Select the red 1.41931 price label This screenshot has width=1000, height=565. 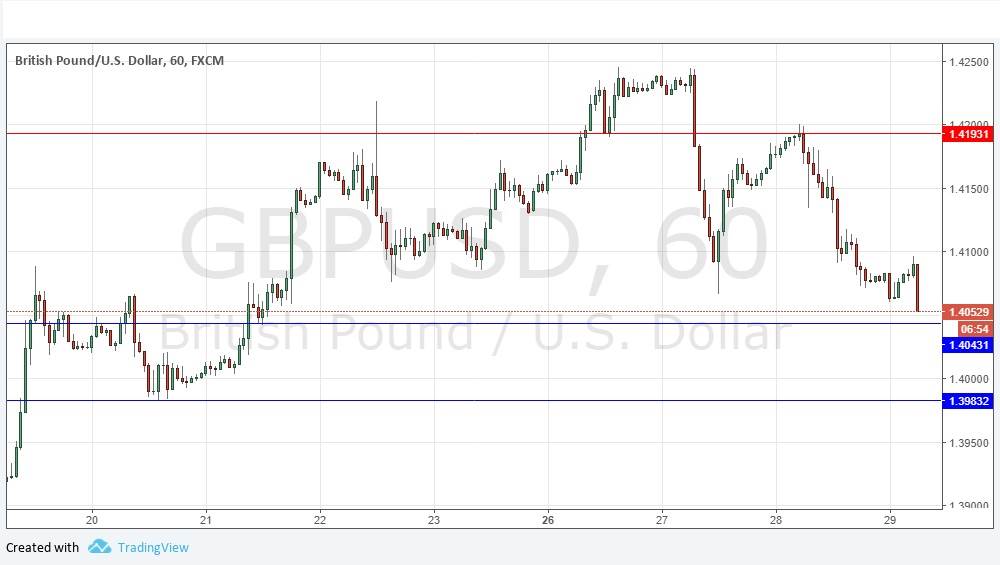967,134
